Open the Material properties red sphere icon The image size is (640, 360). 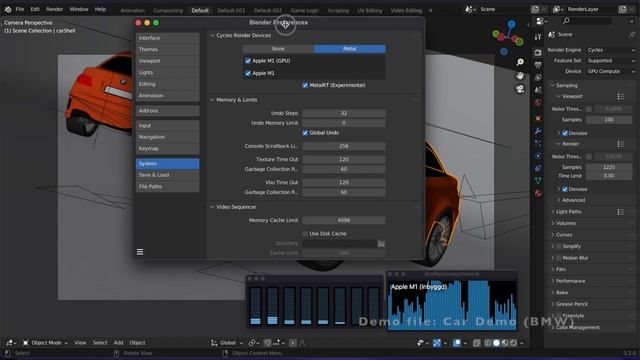tap(538, 193)
